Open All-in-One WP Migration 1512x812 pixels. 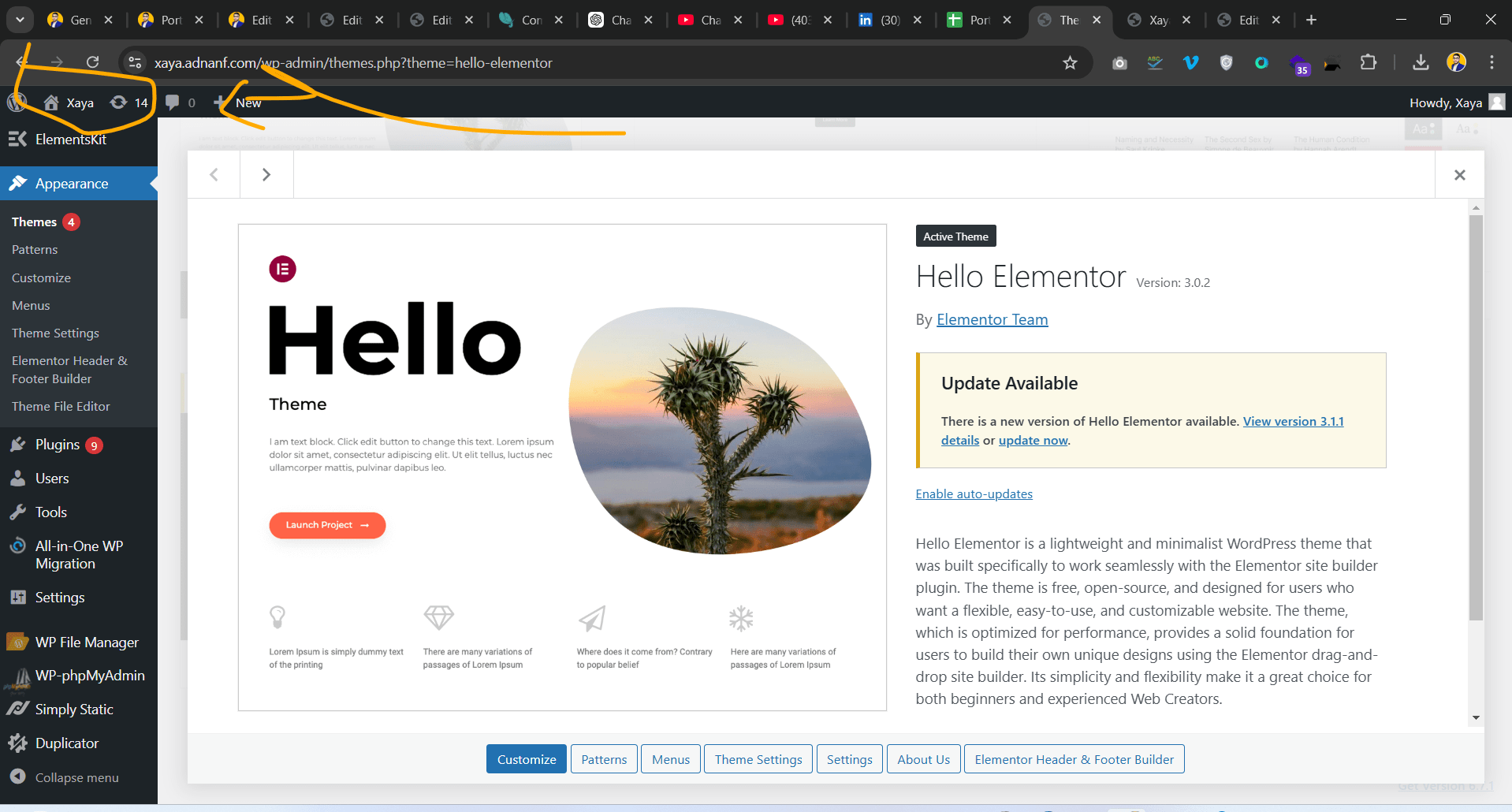tap(79, 555)
